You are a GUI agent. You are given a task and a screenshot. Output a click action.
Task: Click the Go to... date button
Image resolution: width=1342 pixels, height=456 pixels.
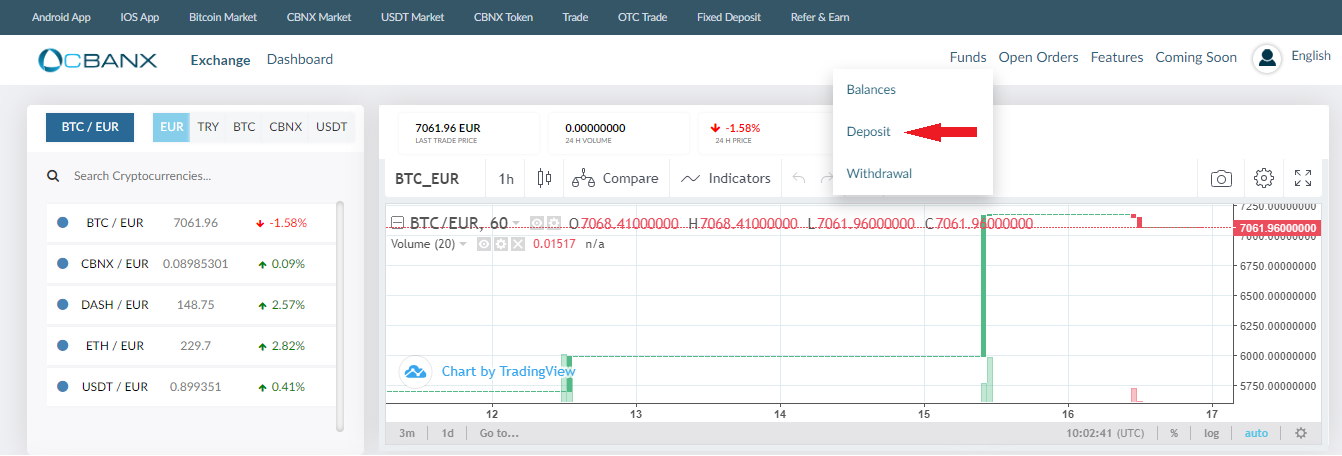coord(499,433)
